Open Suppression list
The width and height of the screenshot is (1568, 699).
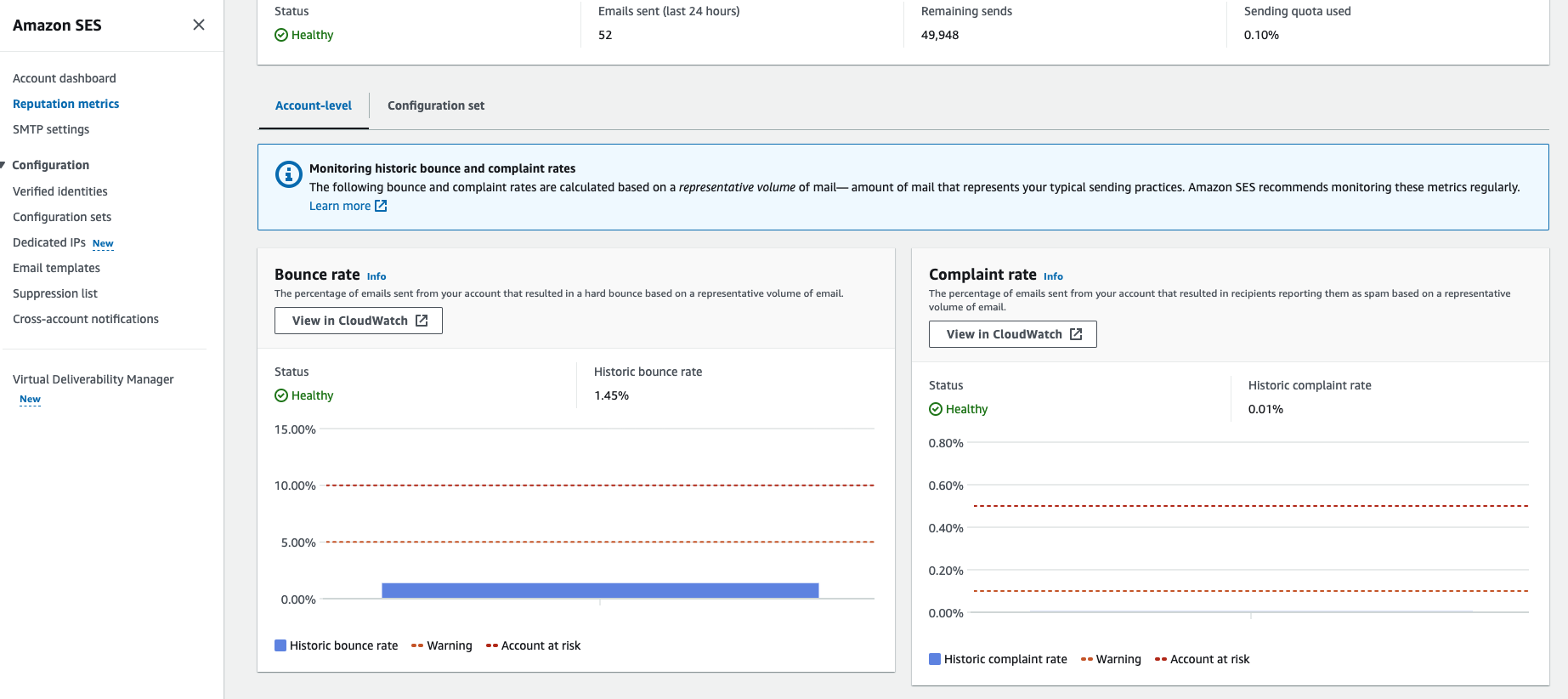coord(55,293)
